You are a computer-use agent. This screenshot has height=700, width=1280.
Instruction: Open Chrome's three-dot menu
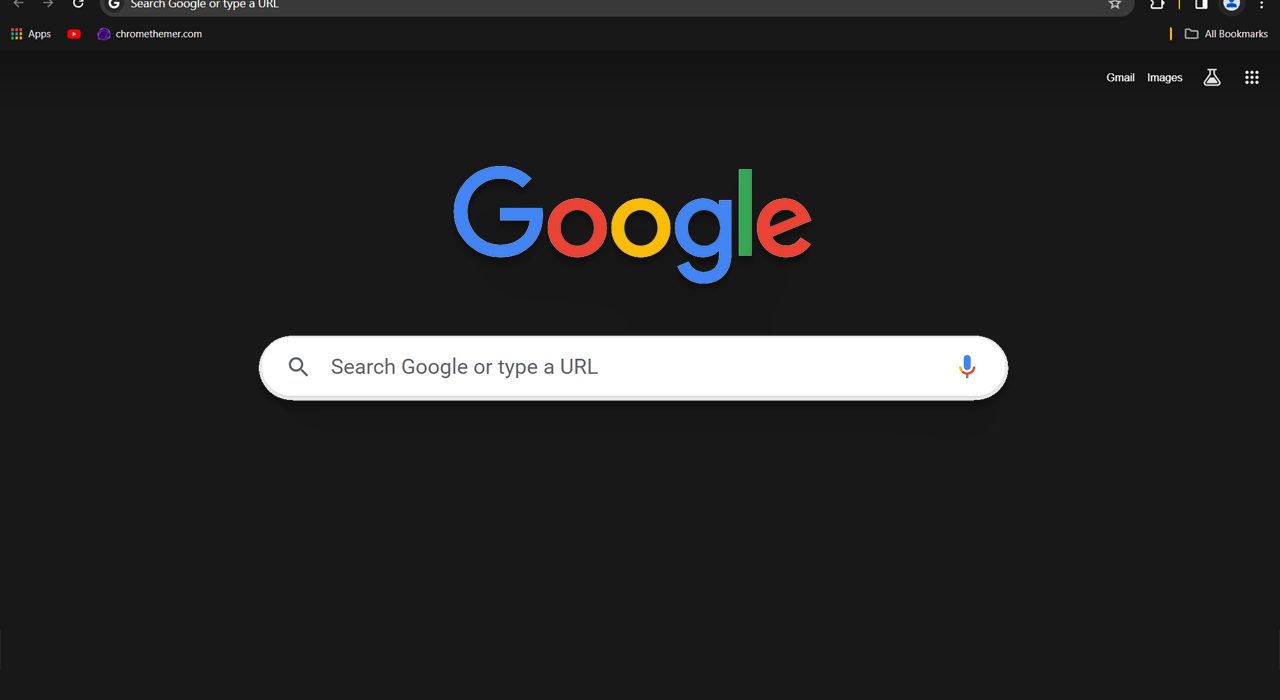1262,4
